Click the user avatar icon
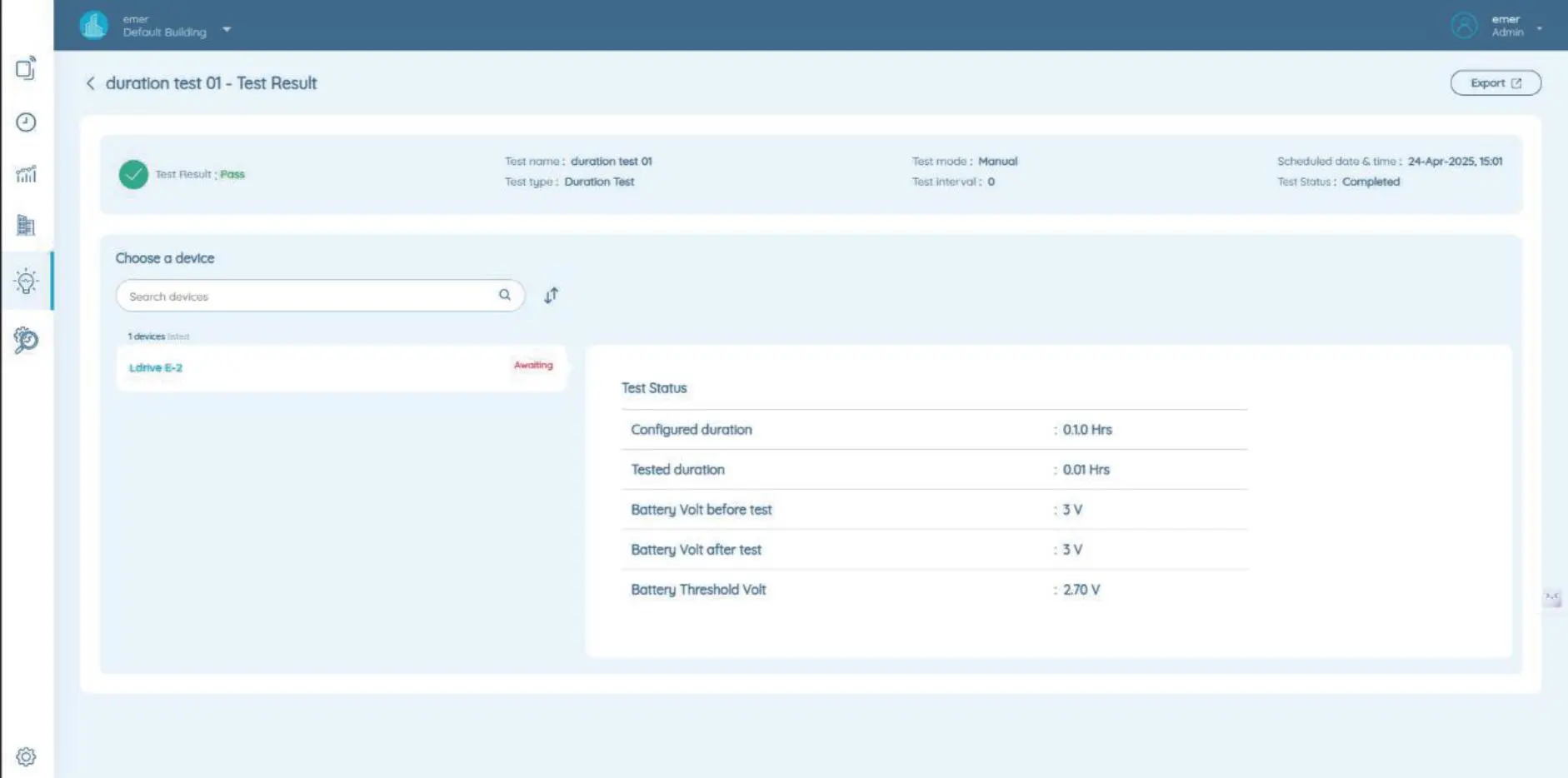Viewport: 1568px width, 778px height. point(1463,26)
